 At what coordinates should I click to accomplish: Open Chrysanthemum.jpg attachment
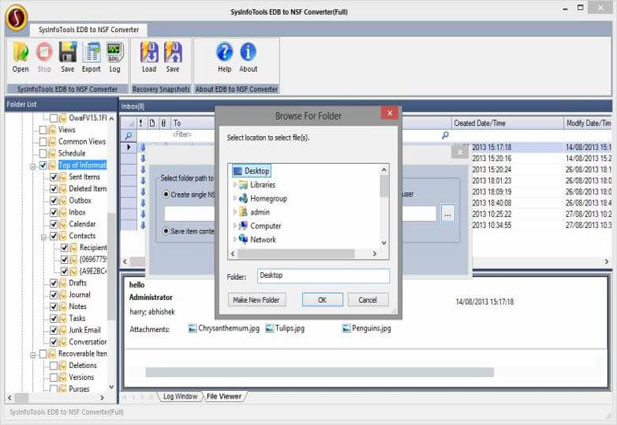(224, 328)
